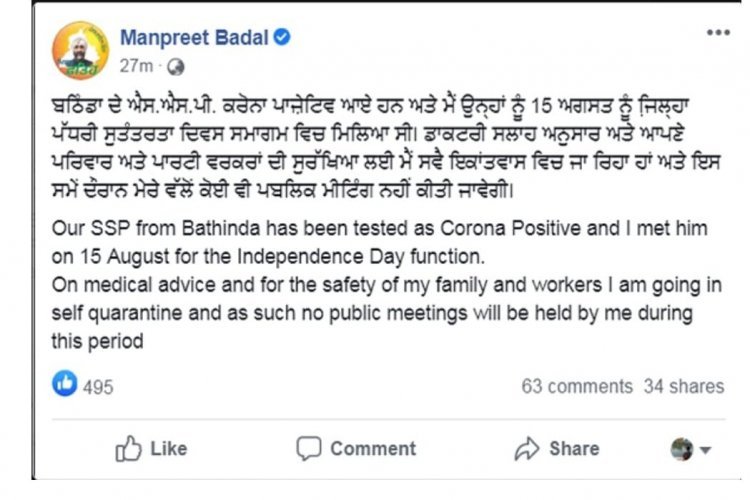
Task: Click the blue verified badge icon
Action: tap(283, 39)
